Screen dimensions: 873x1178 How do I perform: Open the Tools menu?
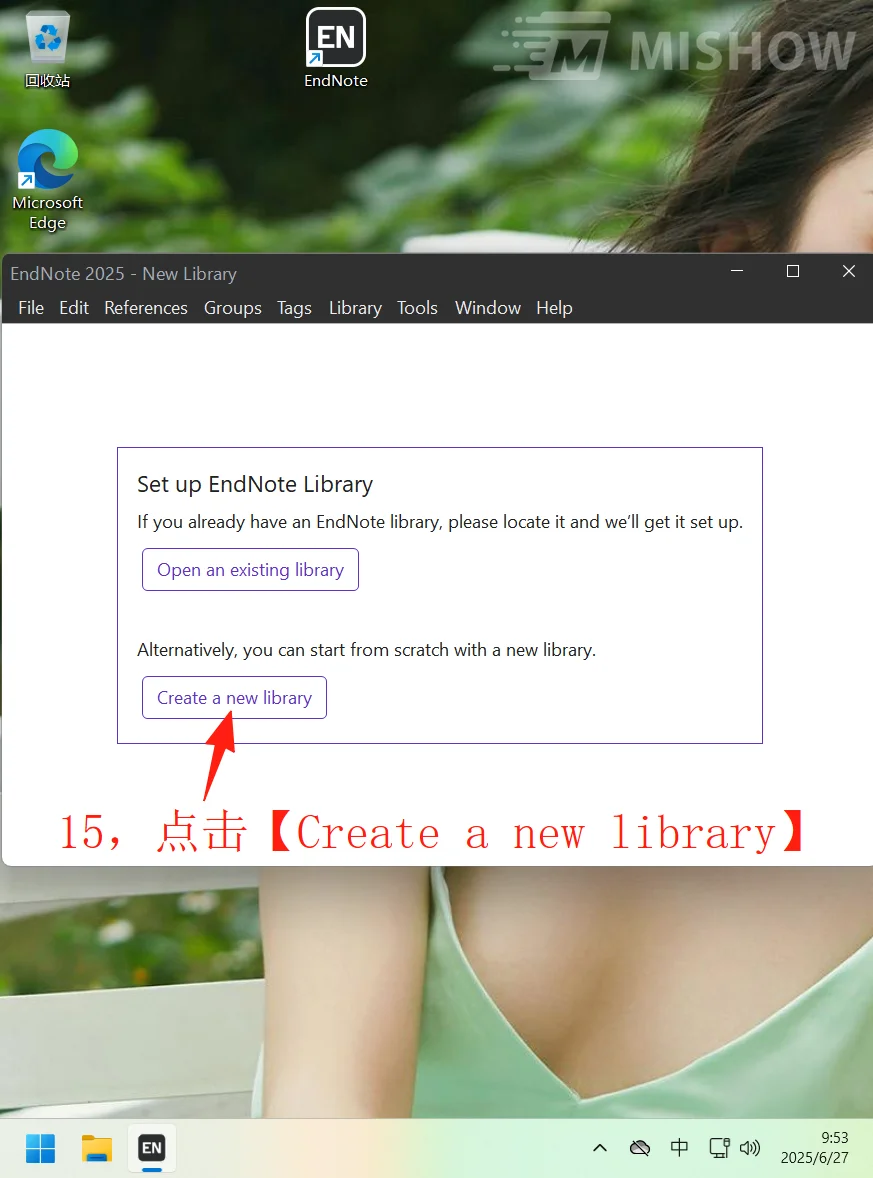pos(417,308)
